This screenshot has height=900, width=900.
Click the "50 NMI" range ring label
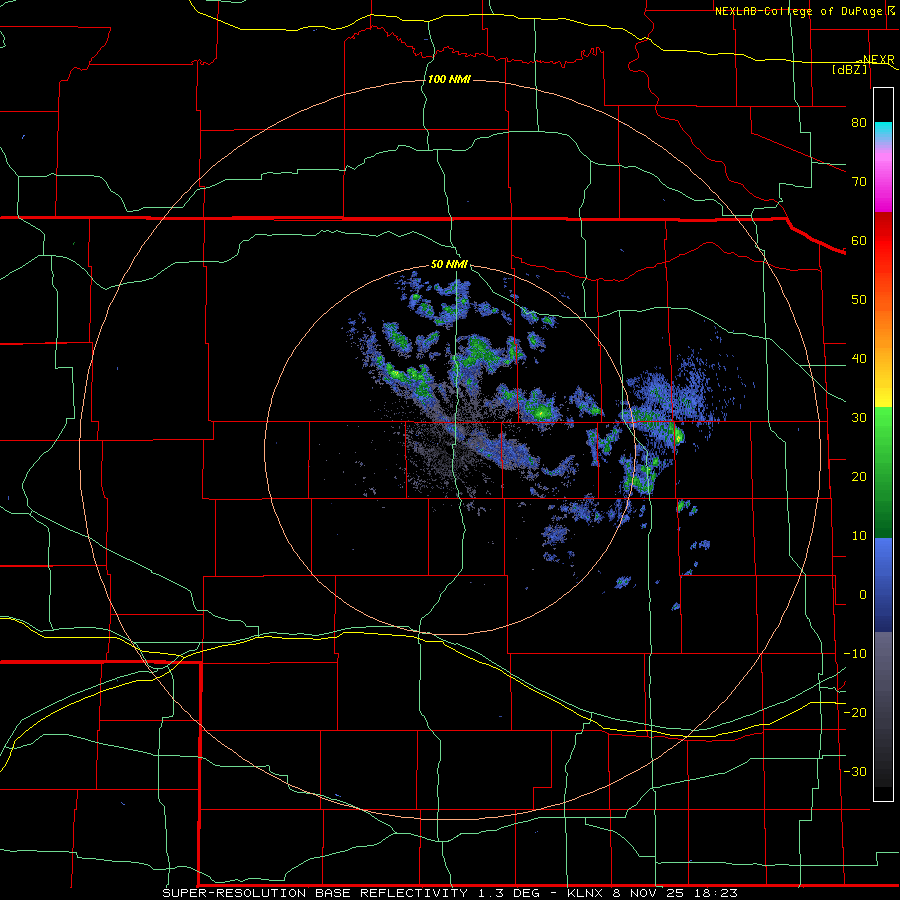coord(449,264)
